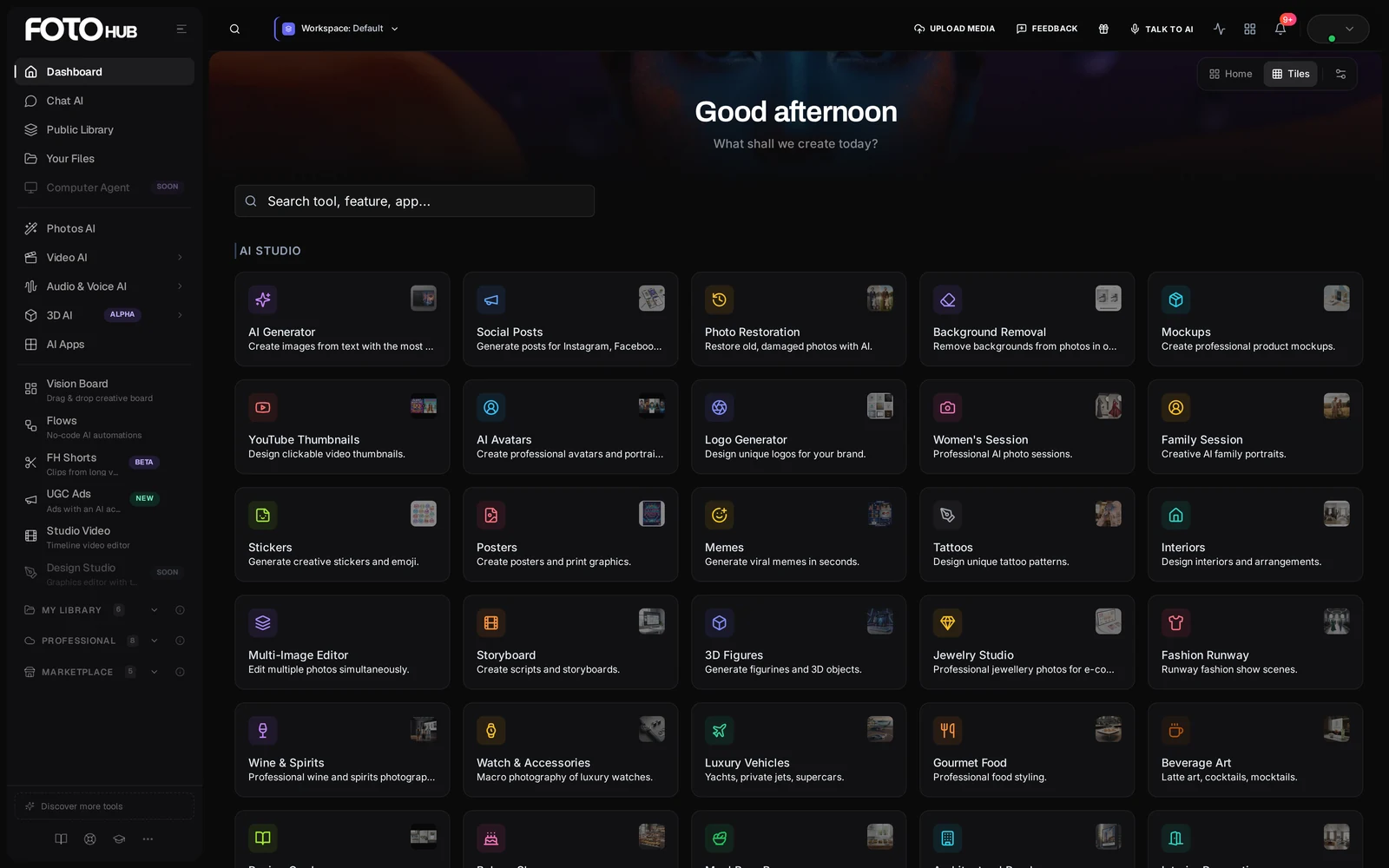Switch to Tiles view
The width and height of the screenshot is (1389, 868).
pyautogui.click(x=1291, y=74)
